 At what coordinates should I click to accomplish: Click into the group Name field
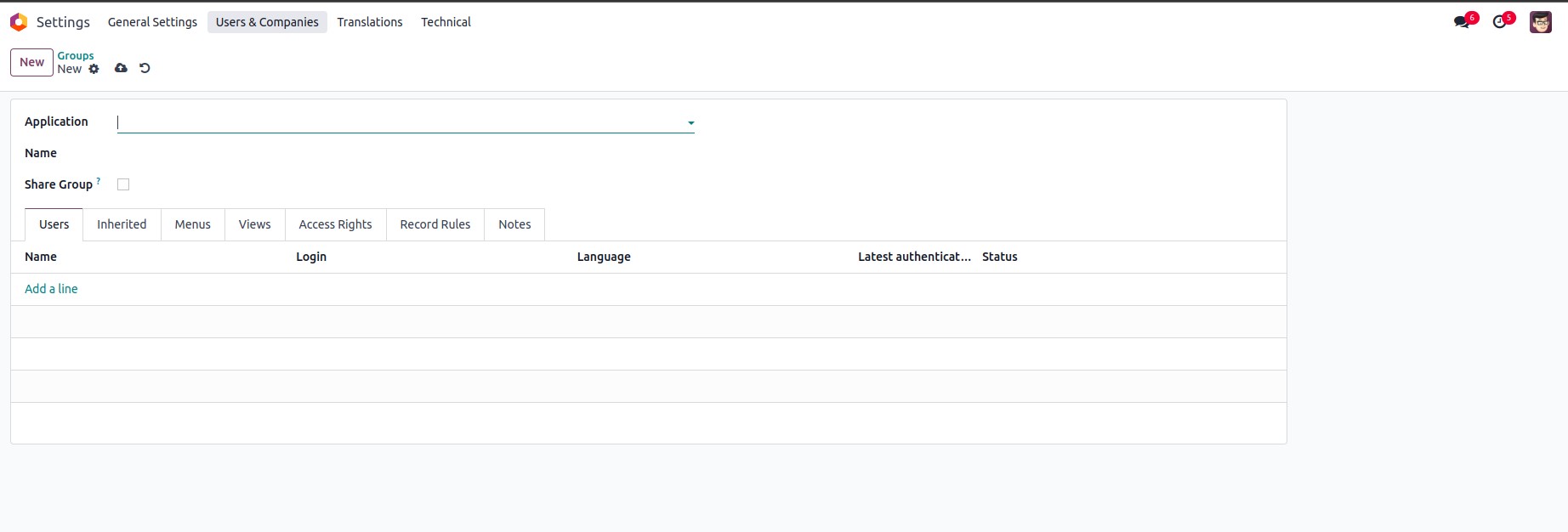click(406, 153)
